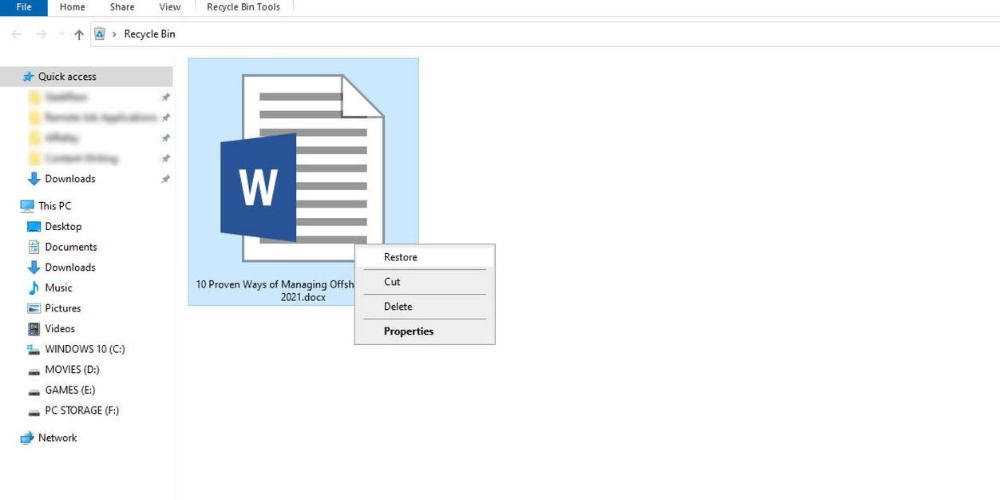The image size is (1000, 500).
Task: Open the MOVIES (D:) drive
Action: coord(72,369)
